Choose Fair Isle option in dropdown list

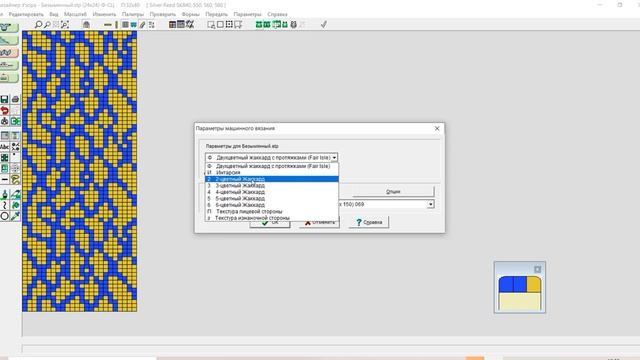click(x=271, y=166)
